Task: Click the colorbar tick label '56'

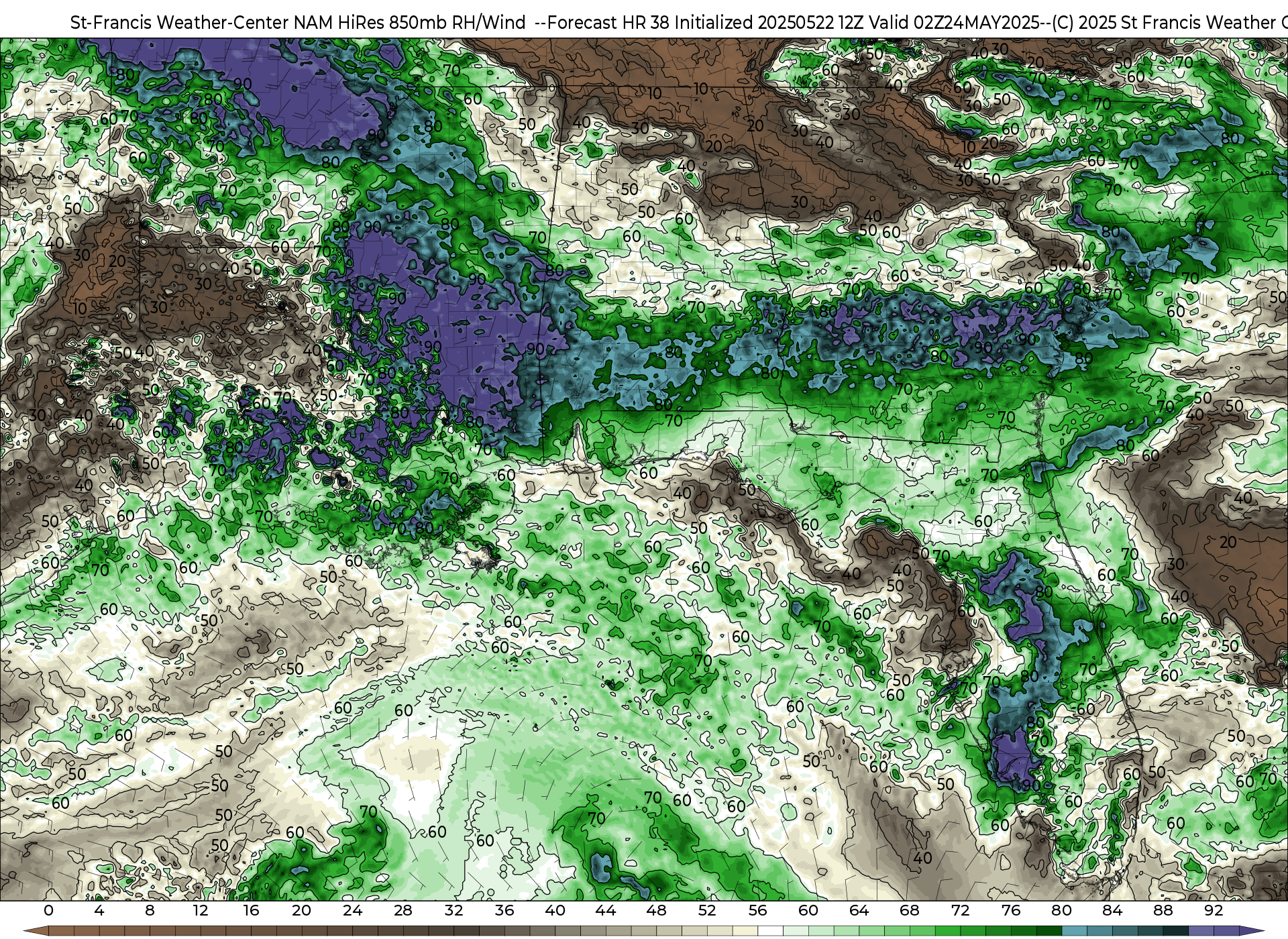Action: coord(757,910)
